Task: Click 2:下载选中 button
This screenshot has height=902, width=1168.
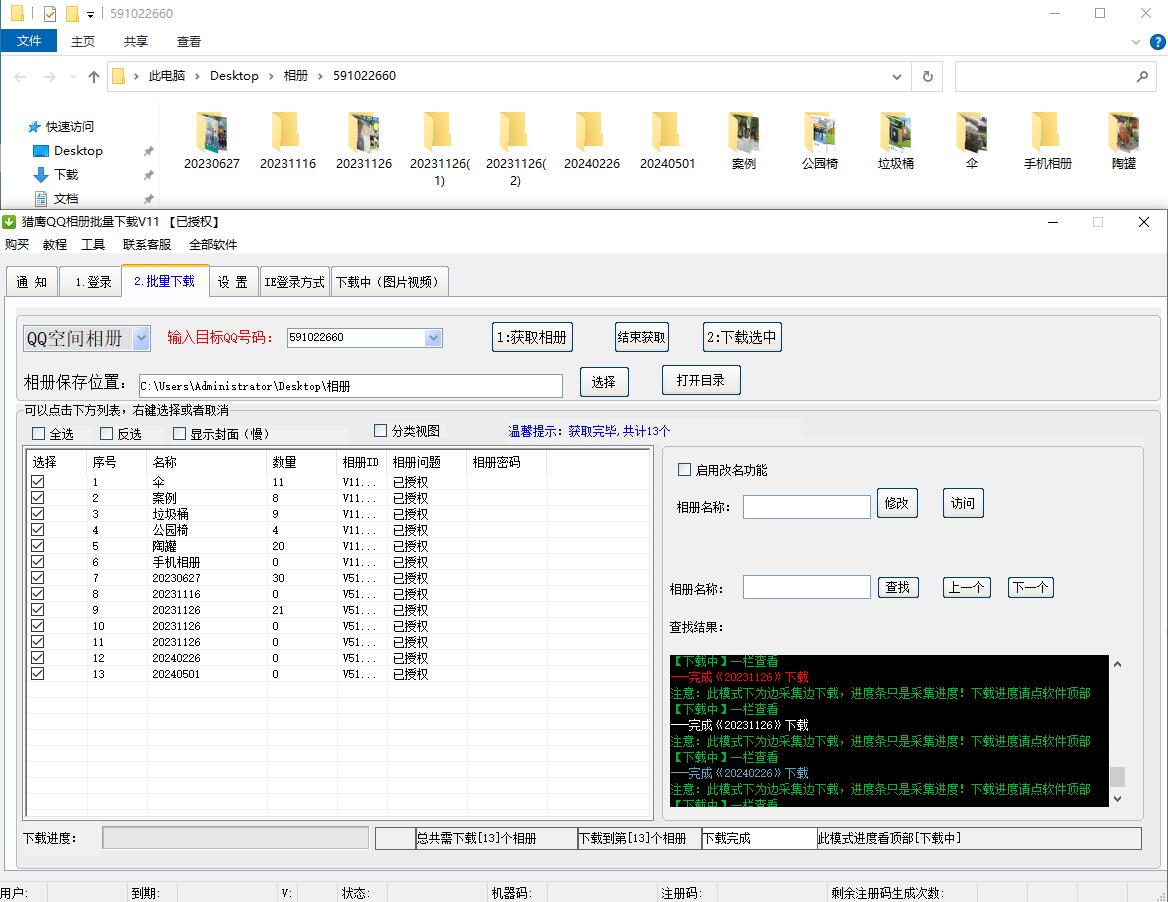Action: click(x=742, y=337)
